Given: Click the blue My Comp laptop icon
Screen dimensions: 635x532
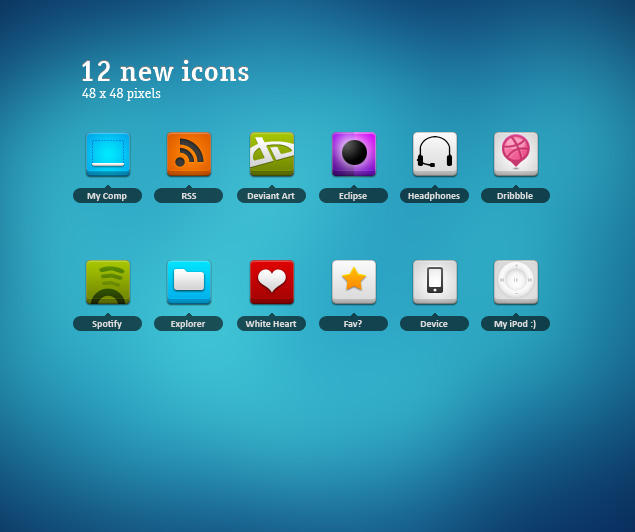Looking at the screenshot, I should pyautogui.click(x=108, y=154).
